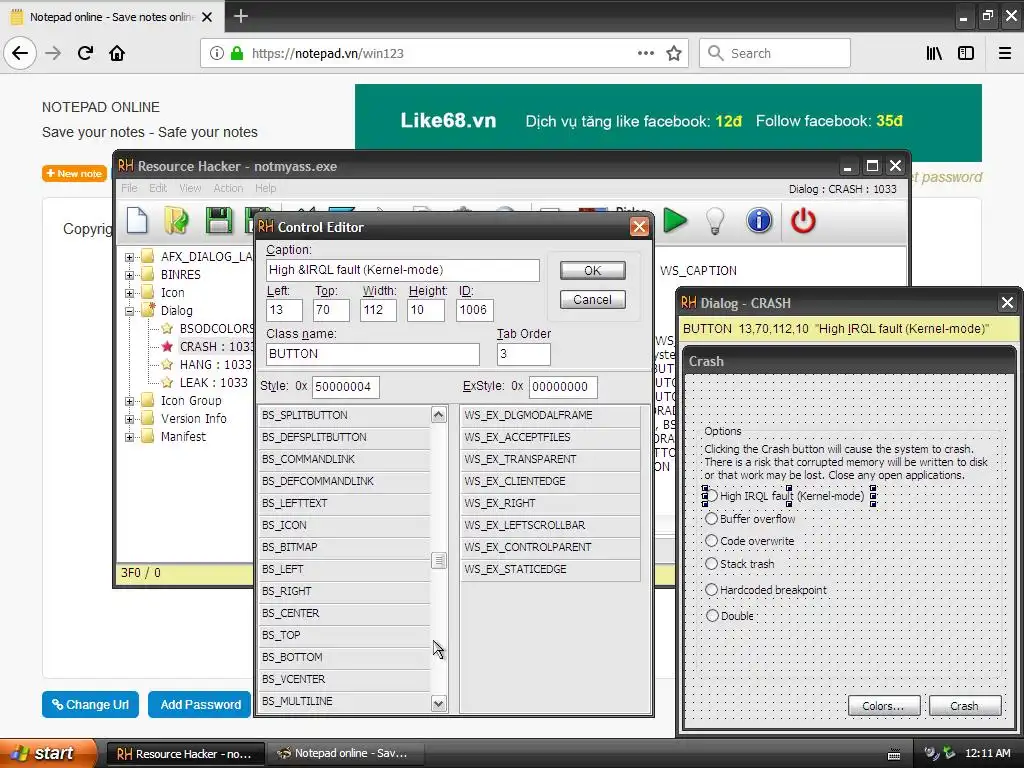Open the View menu in Resource Hacker
Viewport: 1024px width, 768px height.
pos(190,188)
